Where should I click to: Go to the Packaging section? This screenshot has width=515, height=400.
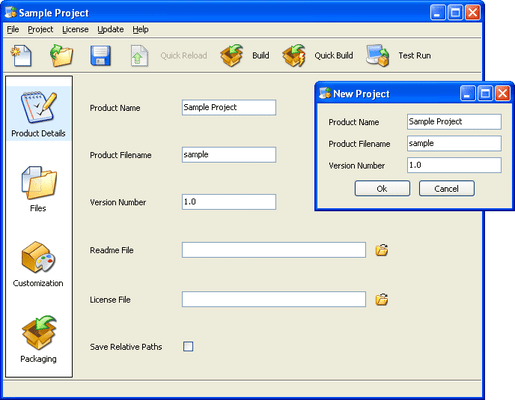39,339
